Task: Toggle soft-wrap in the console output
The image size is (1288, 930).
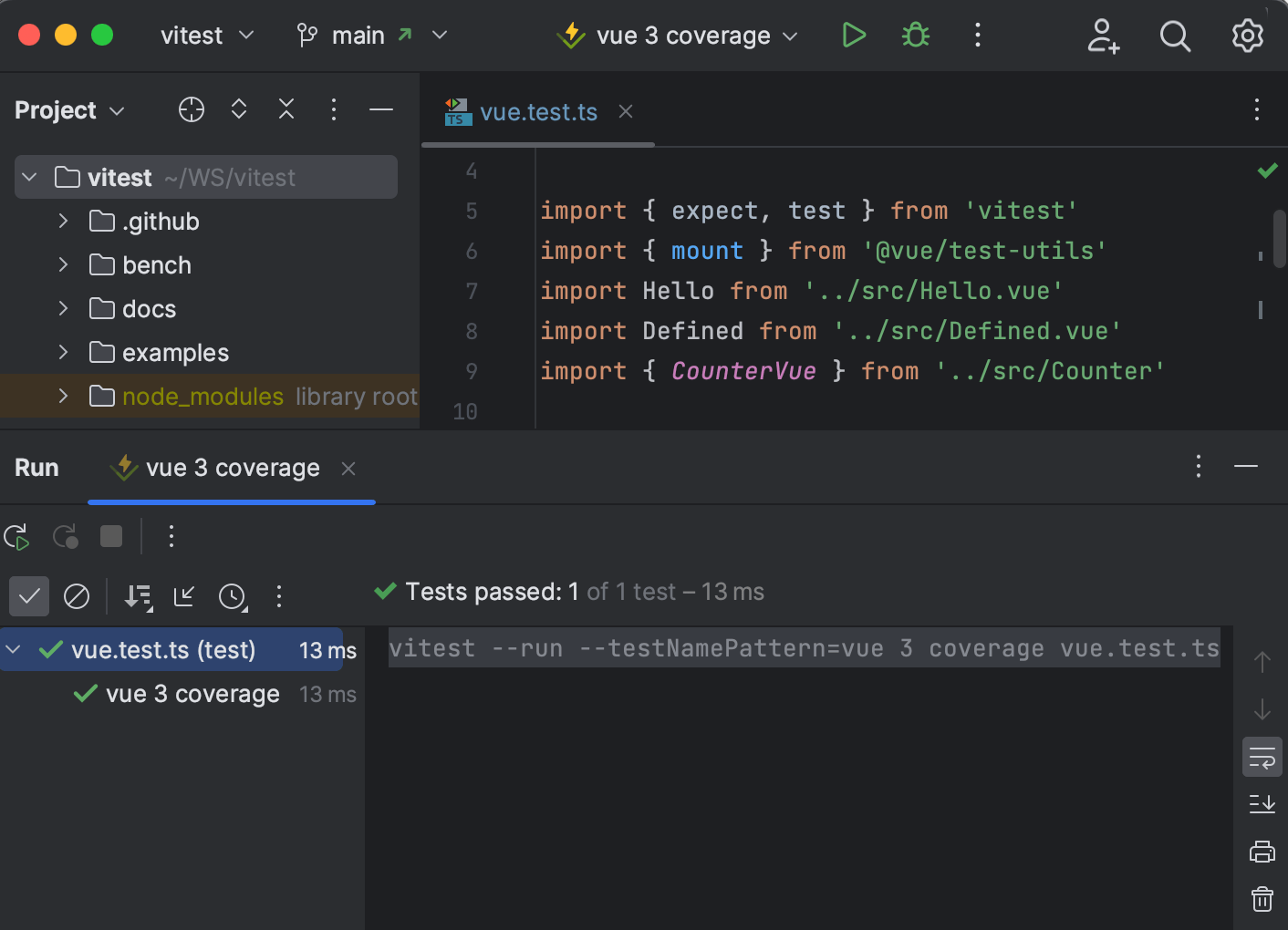Action: (1262, 756)
